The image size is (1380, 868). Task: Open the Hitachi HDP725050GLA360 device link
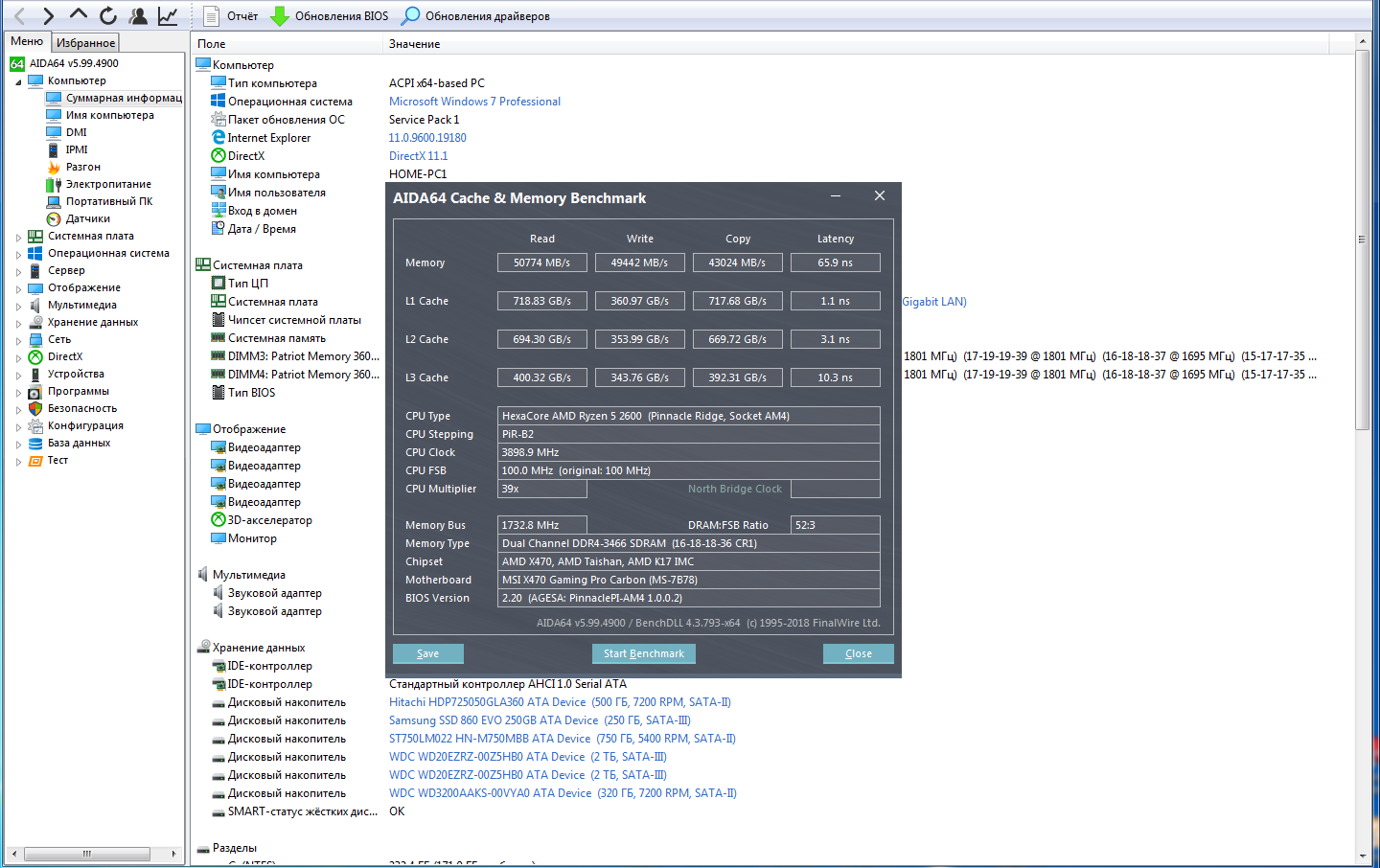[560, 702]
